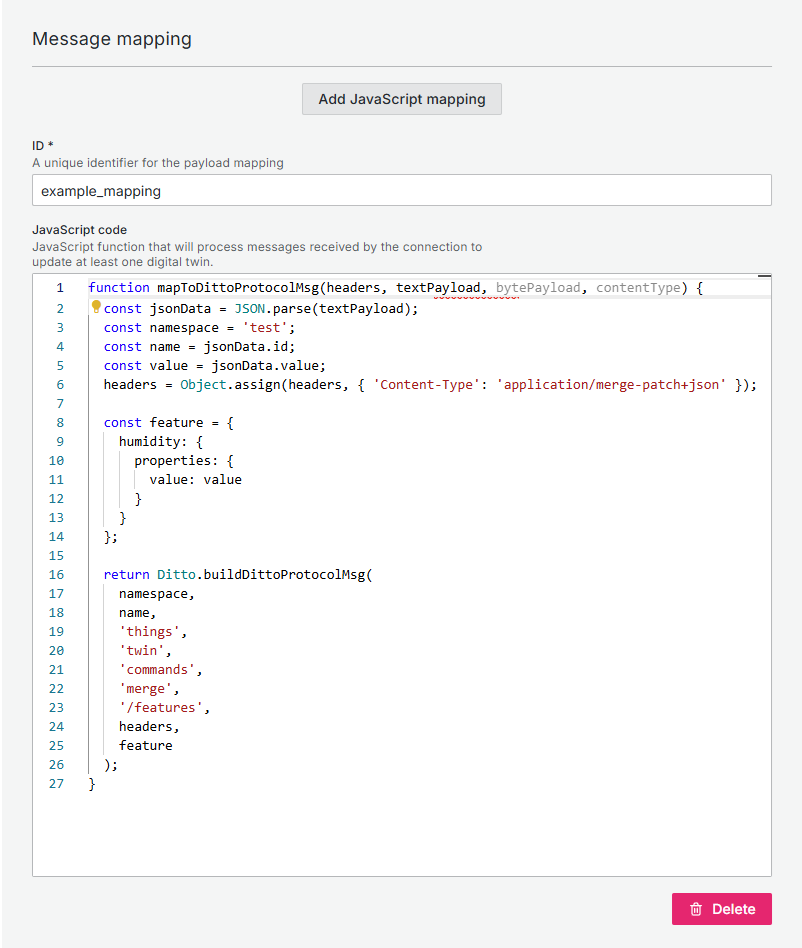Click the 'application/merge-patch+json' string
The height and width of the screenshot is (948, 802).
[x=611, y=385]
